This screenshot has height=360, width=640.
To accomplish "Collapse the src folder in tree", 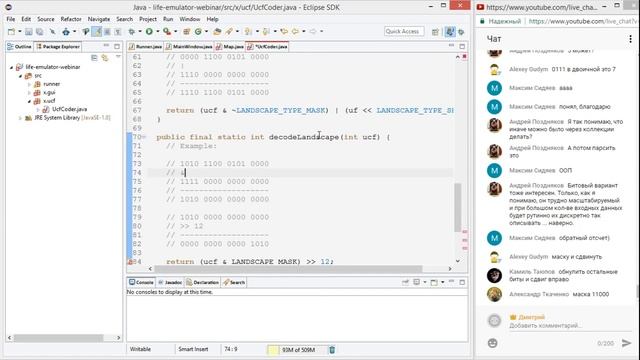I will coord(20,76).
